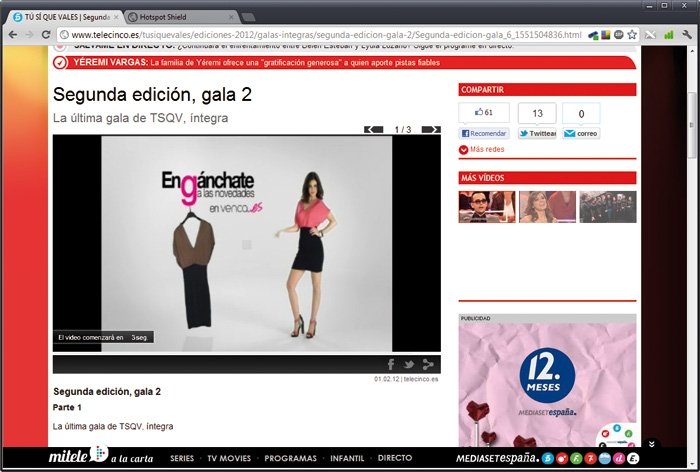Image resolution: width=700 pixels, height=472 pixels.
Task: Click the round gray badge icon in address bar
Action: (618, 34)
